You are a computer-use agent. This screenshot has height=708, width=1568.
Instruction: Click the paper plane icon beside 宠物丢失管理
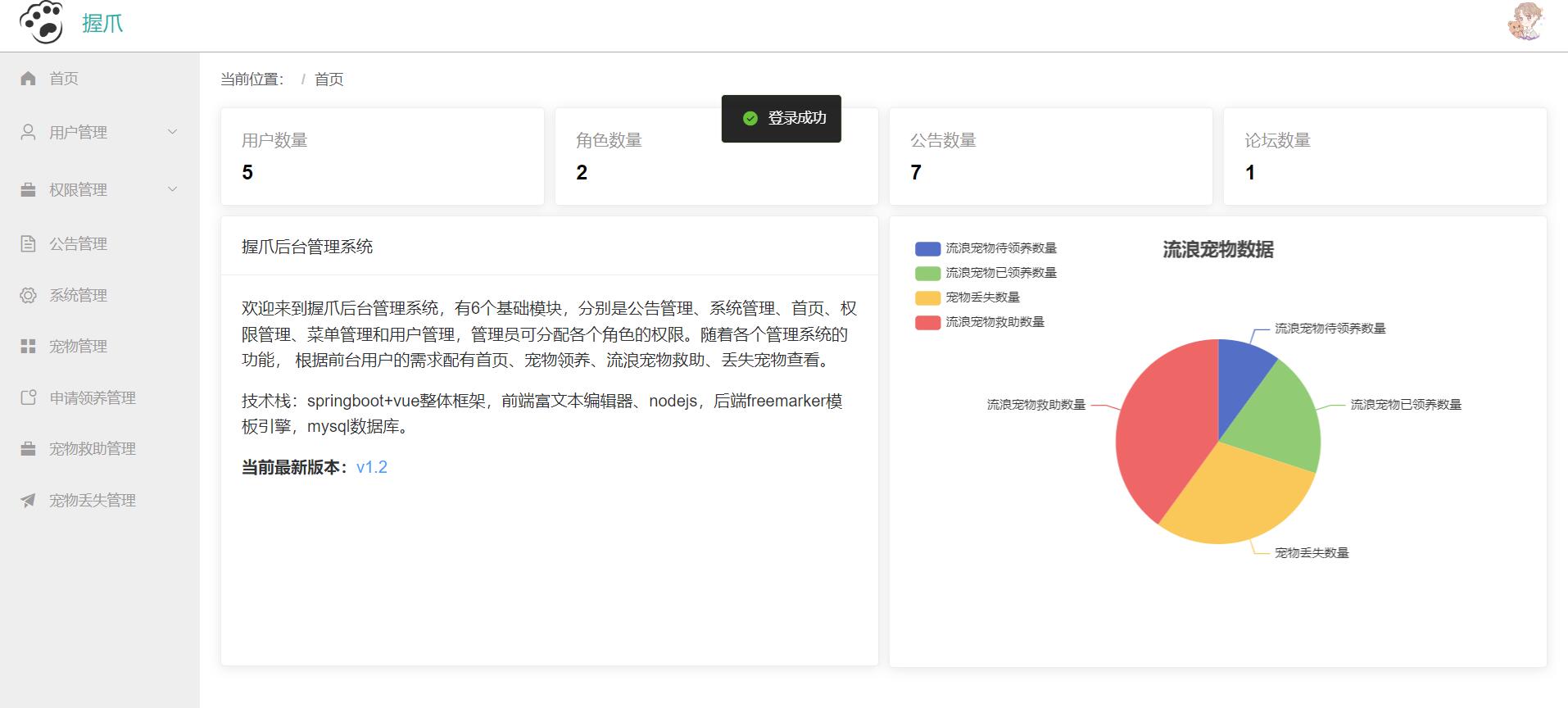(28, 500)
